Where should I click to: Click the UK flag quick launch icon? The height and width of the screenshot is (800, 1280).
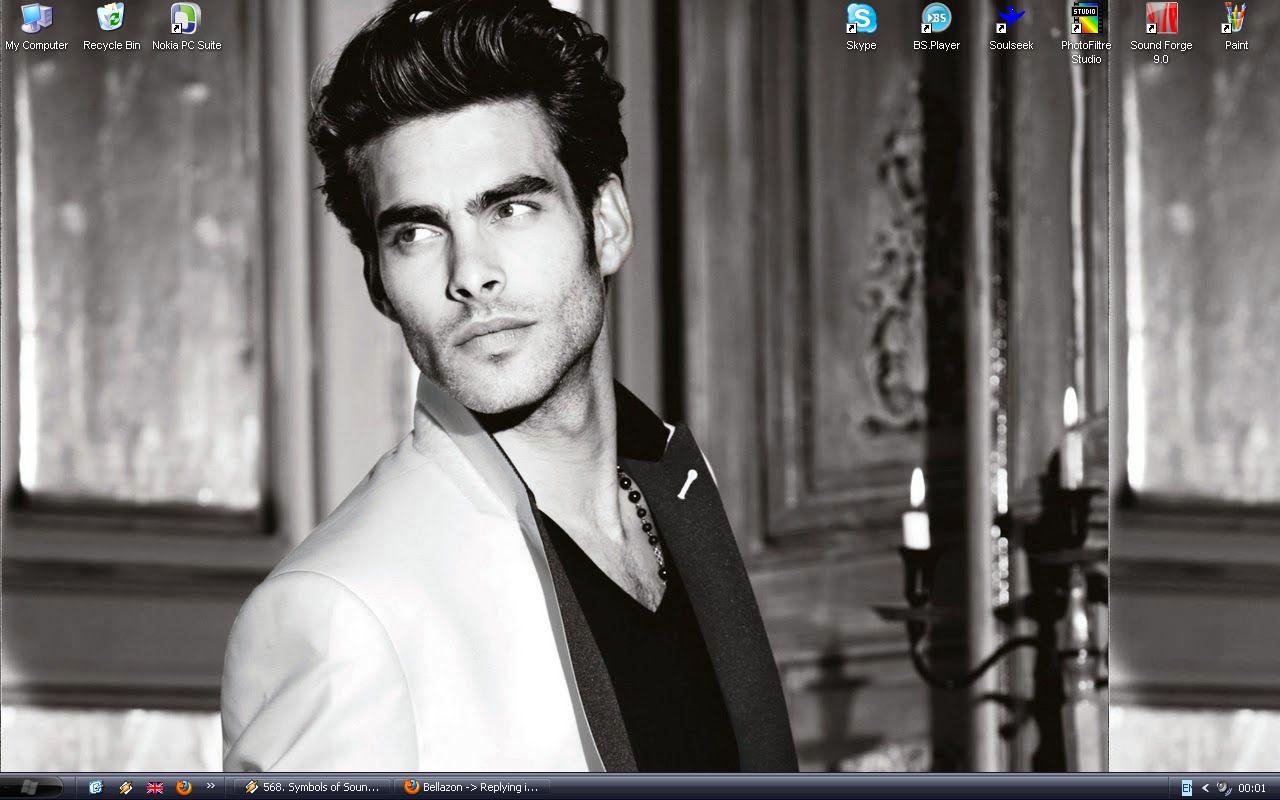pyautogui.click(x=155, y=787)
